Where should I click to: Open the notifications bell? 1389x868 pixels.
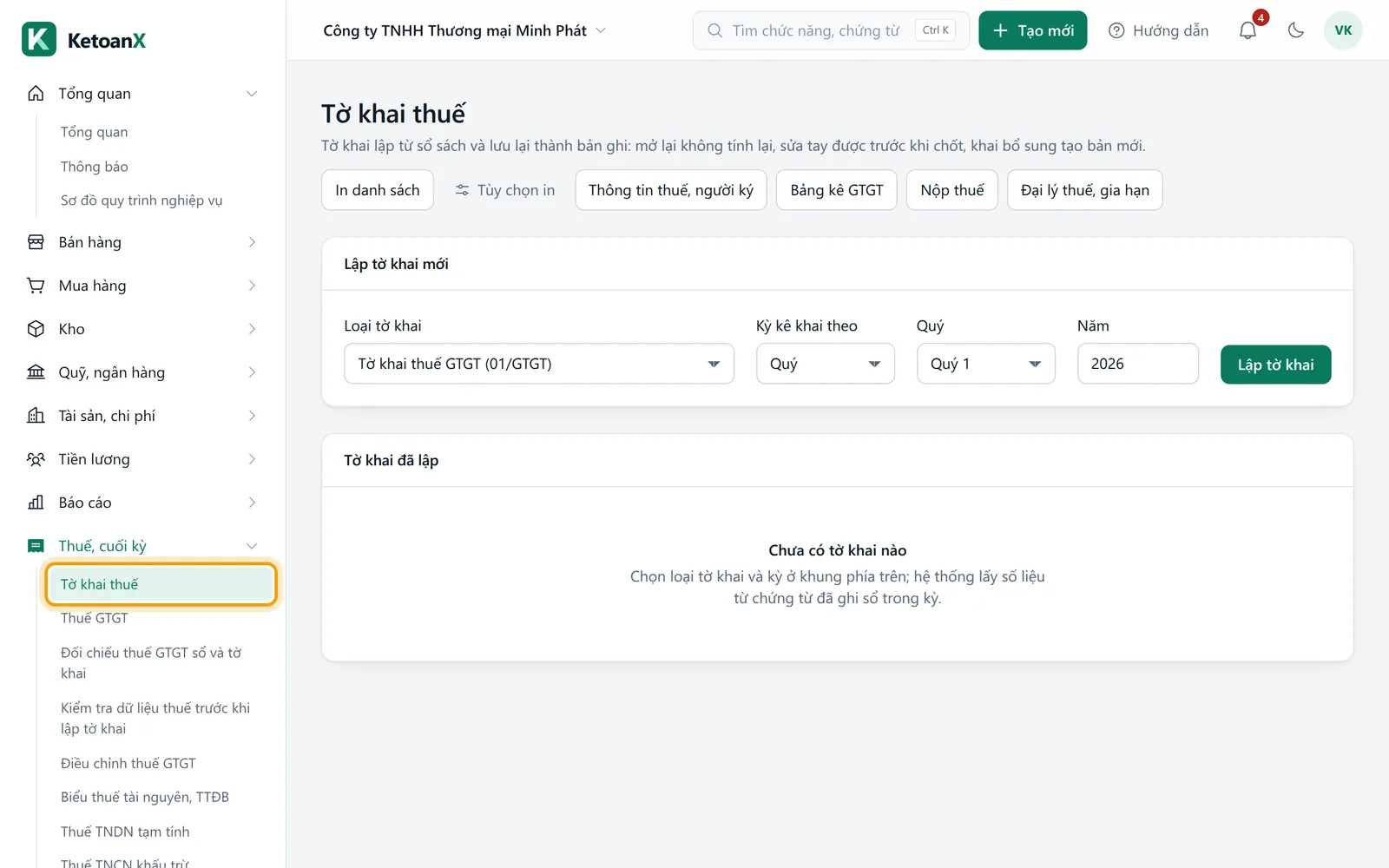[1247, 30]
